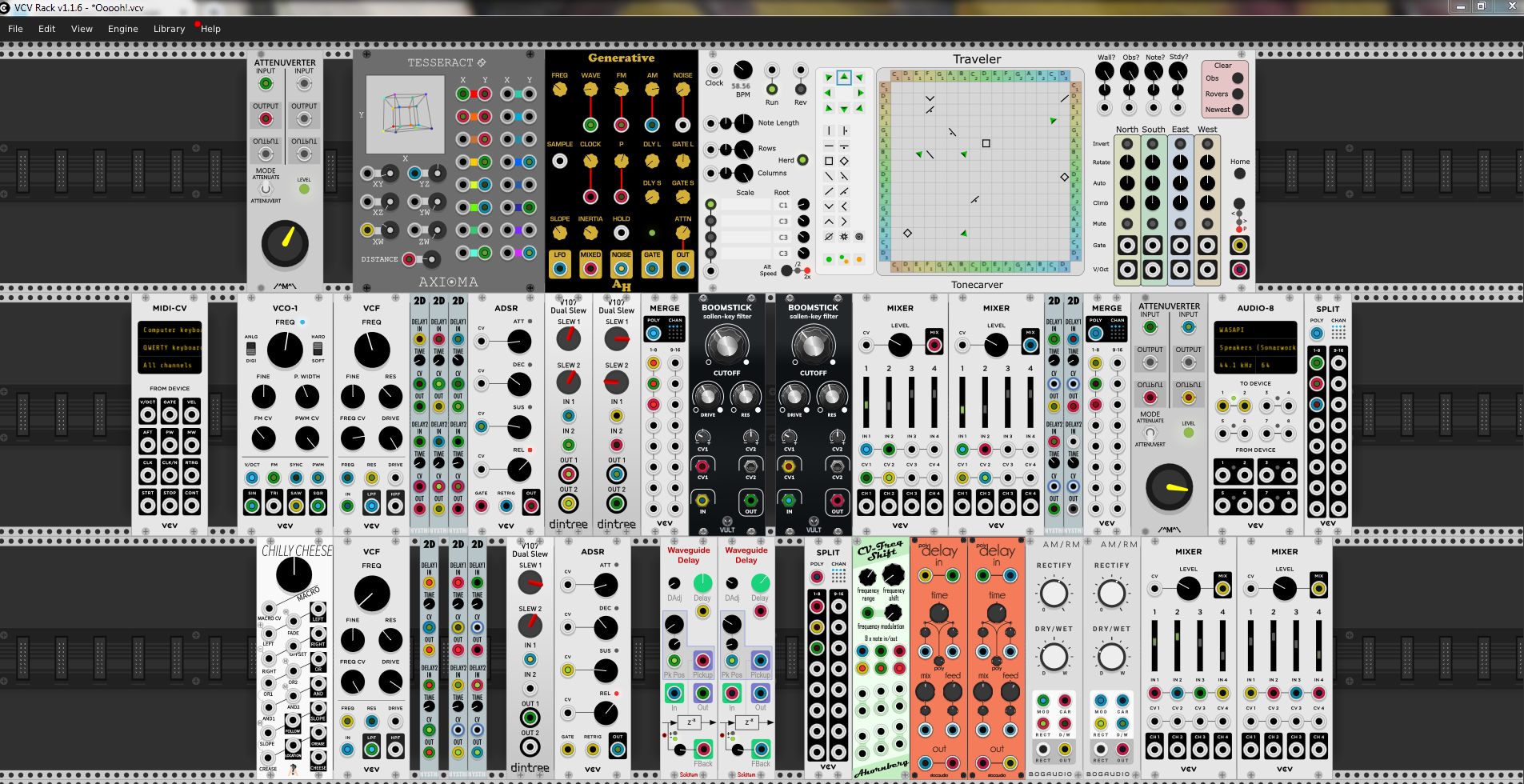Select the spiral target icon in Traveler palette
1524x784 pixels.
pyautogui.click(x=859, y=237)
